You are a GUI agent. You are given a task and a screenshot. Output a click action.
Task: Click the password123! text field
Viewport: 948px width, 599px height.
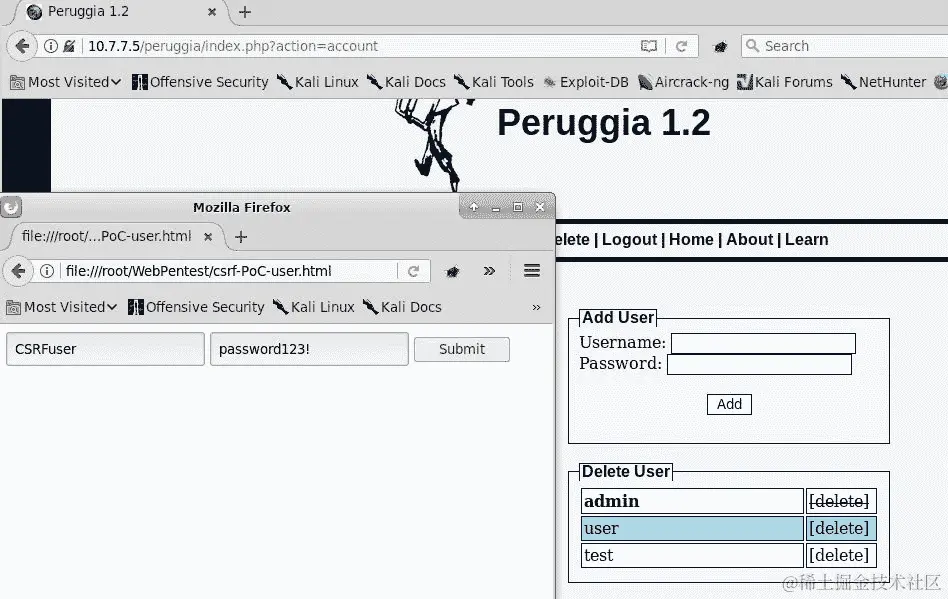tap(309, 349)
